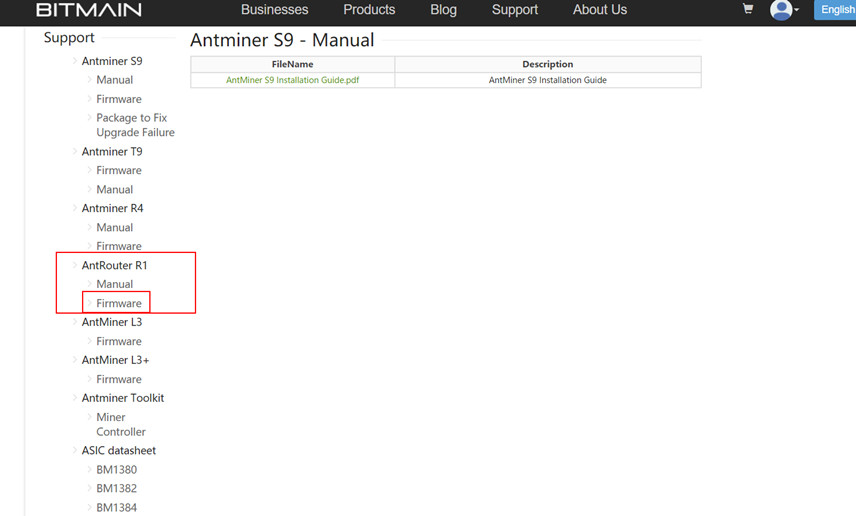Open Manual under Antminer T9
The height and width of the screenshot is (516, 856).
pyautogui.click(x=115, y=189)
